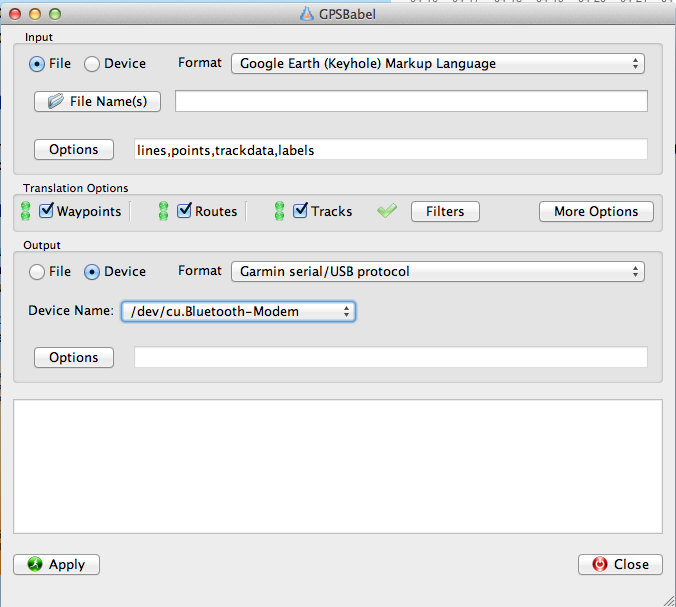Click the Apply button

[56, 565]
